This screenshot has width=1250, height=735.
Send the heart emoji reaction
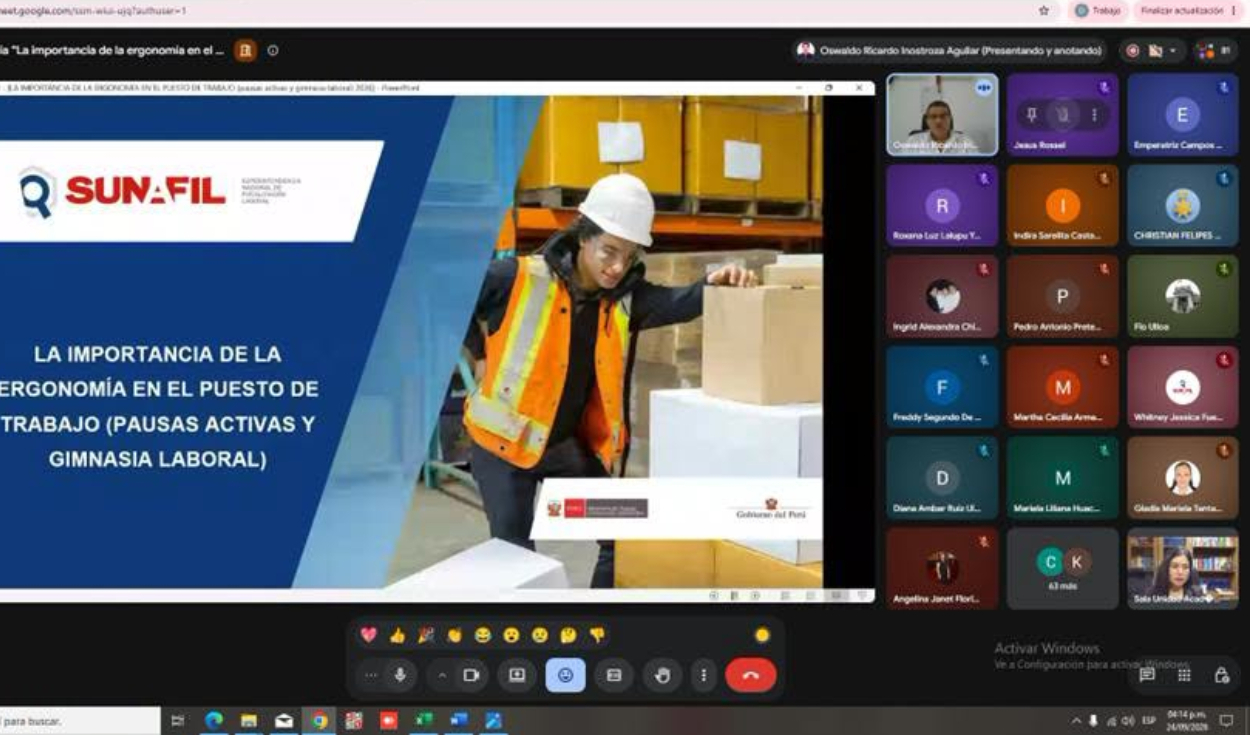point(369,635)
